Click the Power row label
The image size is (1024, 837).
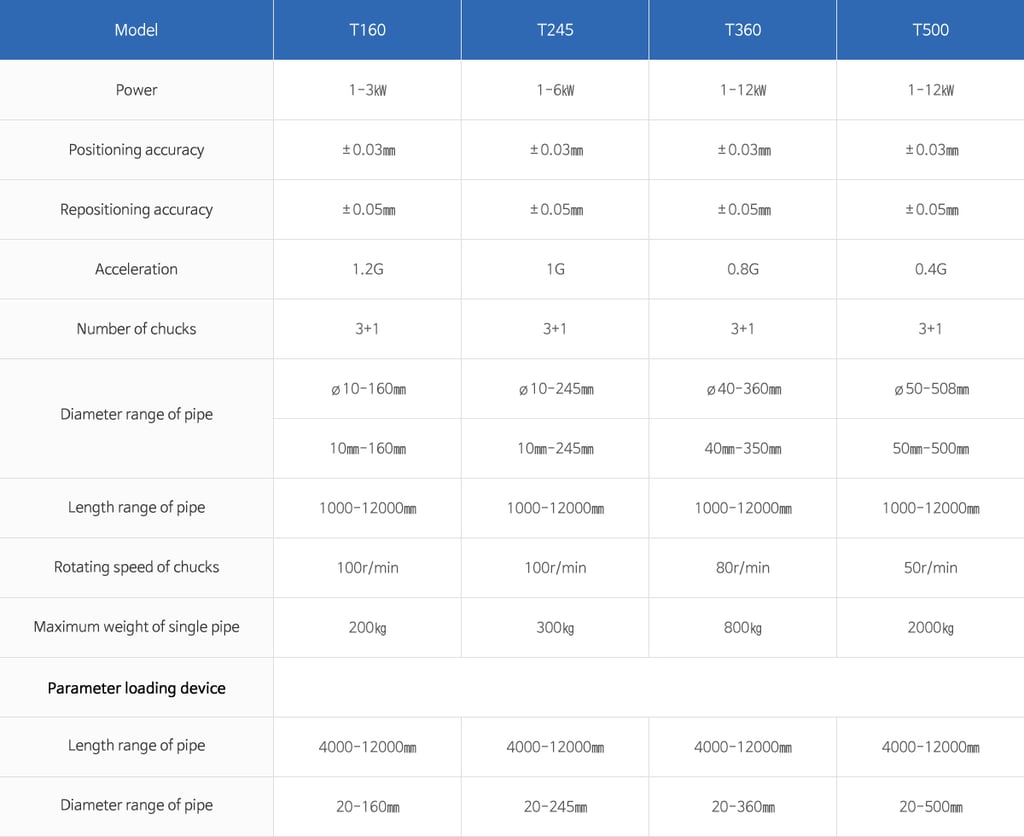(x=136, y=90)
